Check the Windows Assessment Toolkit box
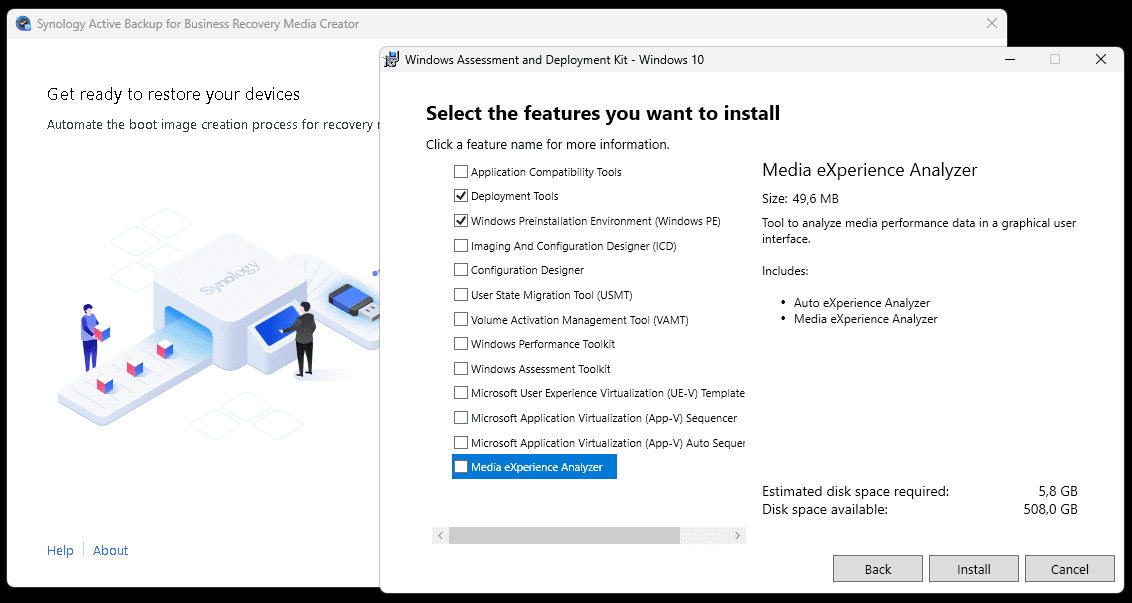Screen dimensions: 1132x603 pos(461,368)
